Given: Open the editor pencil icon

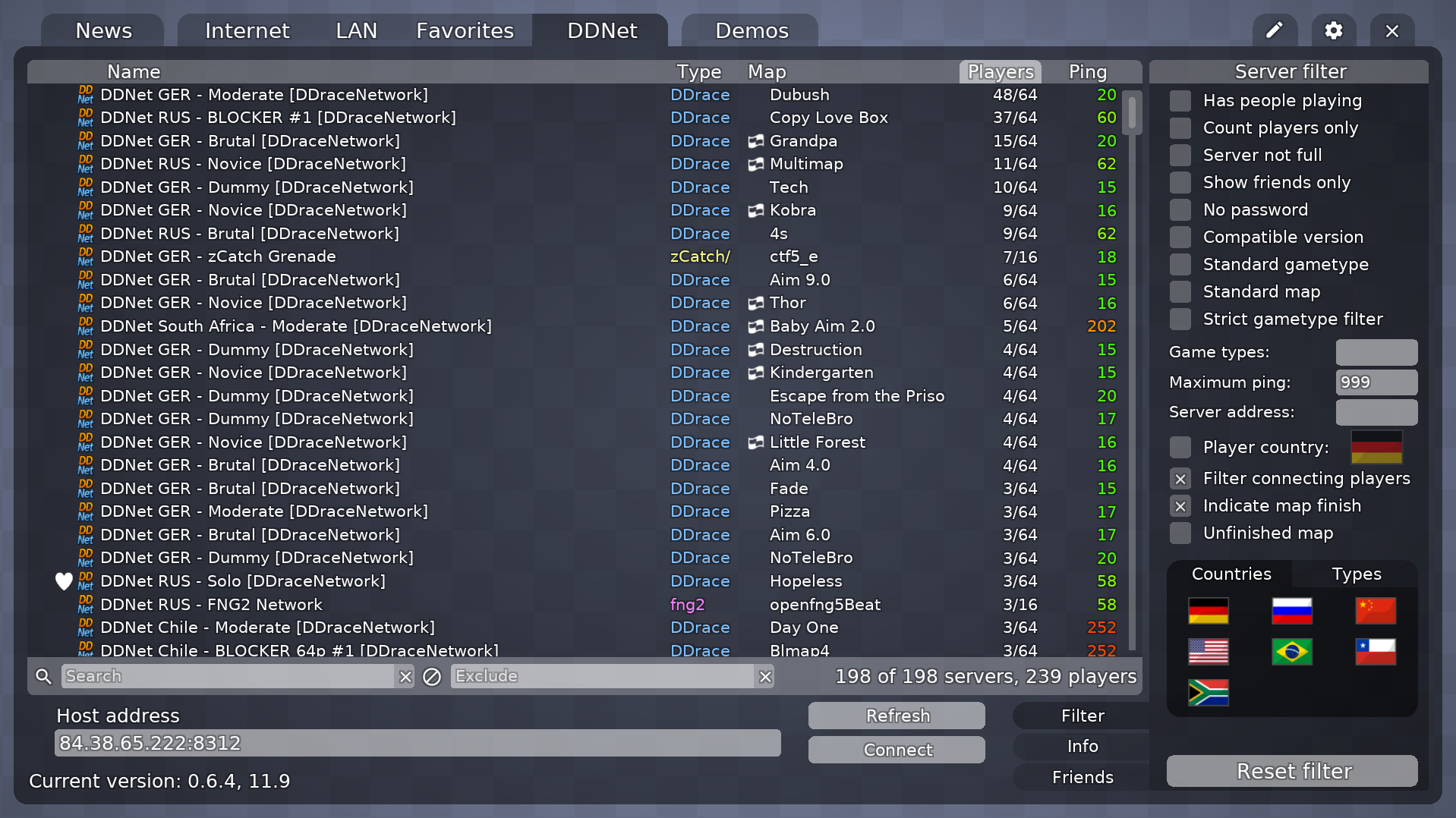Looking at the screenshot, I should [x=1275, y=30].
